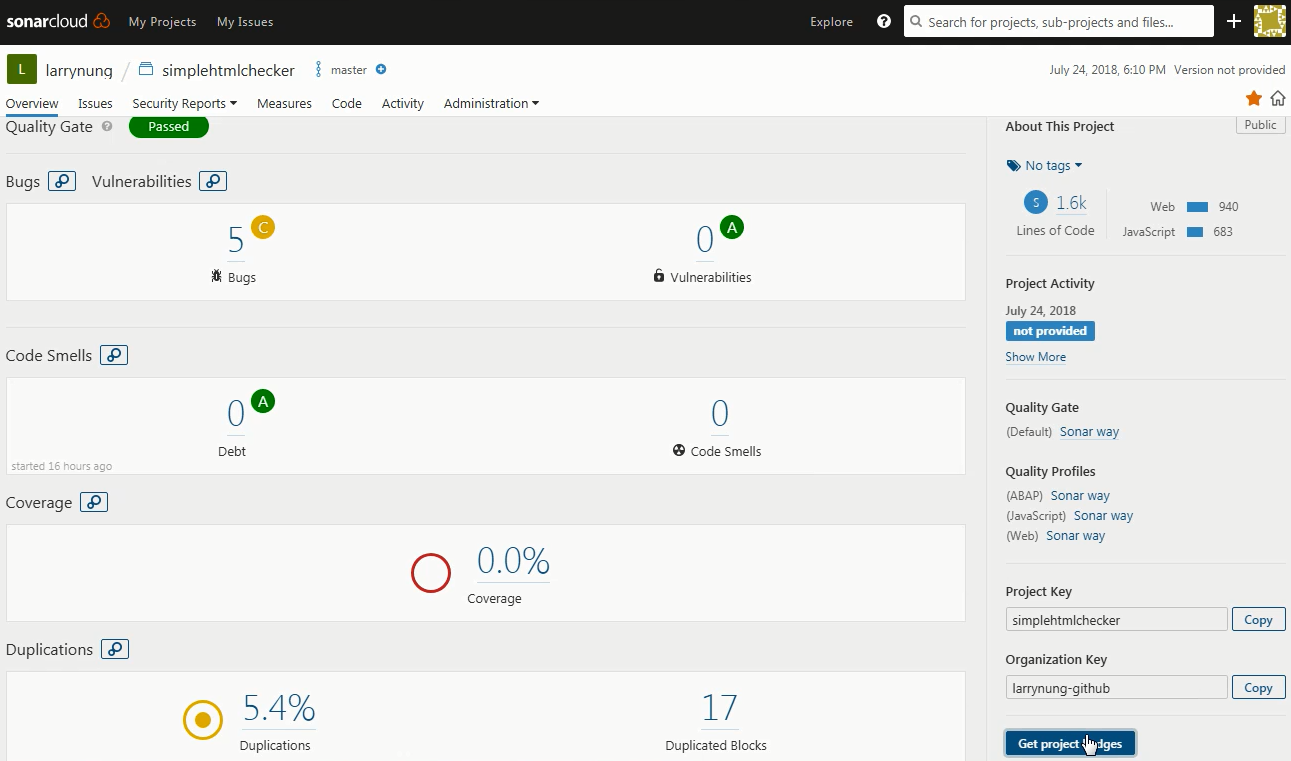Click the 5 bugs count
Screen dimensions: 1291x761
(x=236, y=240)
